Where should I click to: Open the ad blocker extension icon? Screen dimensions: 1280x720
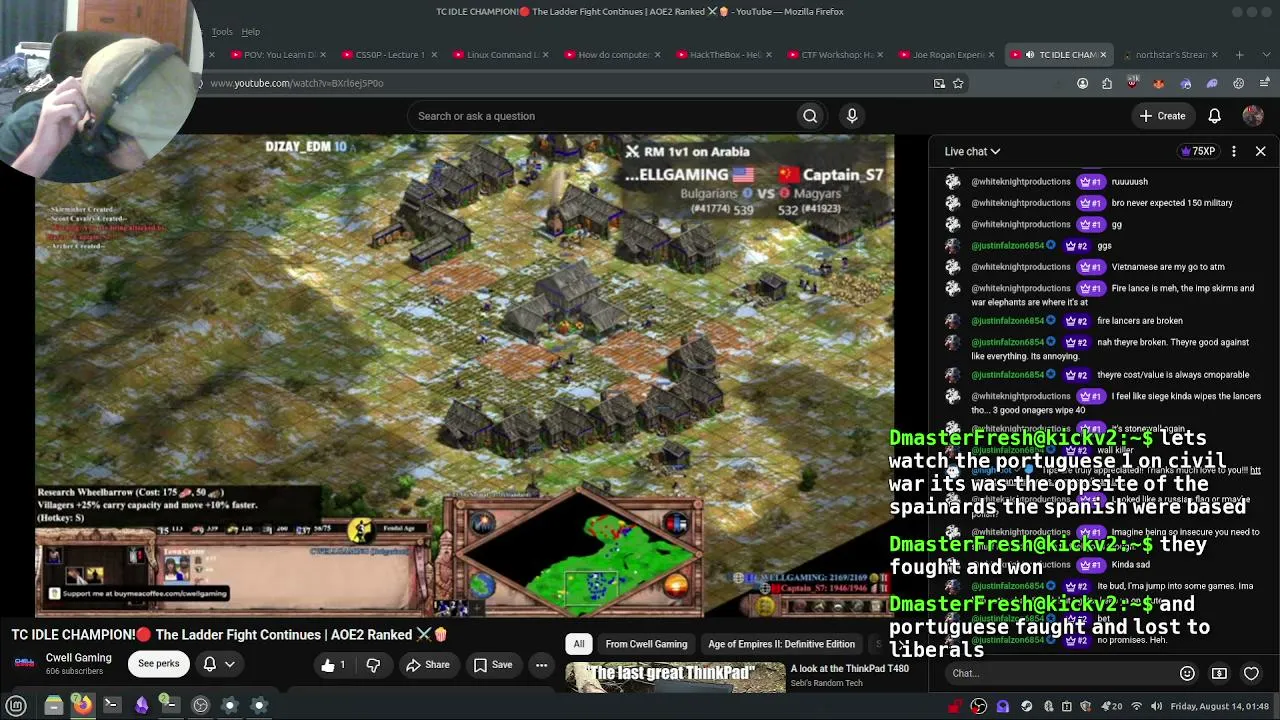pos(1132,83)
